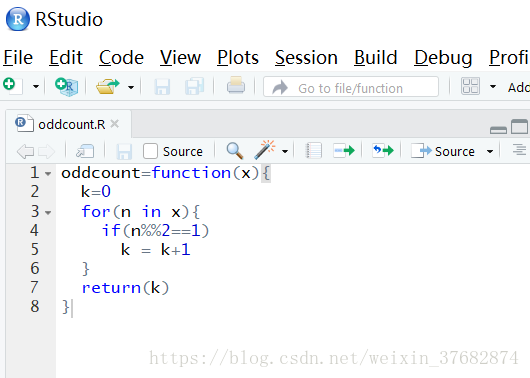Minimize the source editor pane
The height and width of the screenshot is (378, 530).
498,130
